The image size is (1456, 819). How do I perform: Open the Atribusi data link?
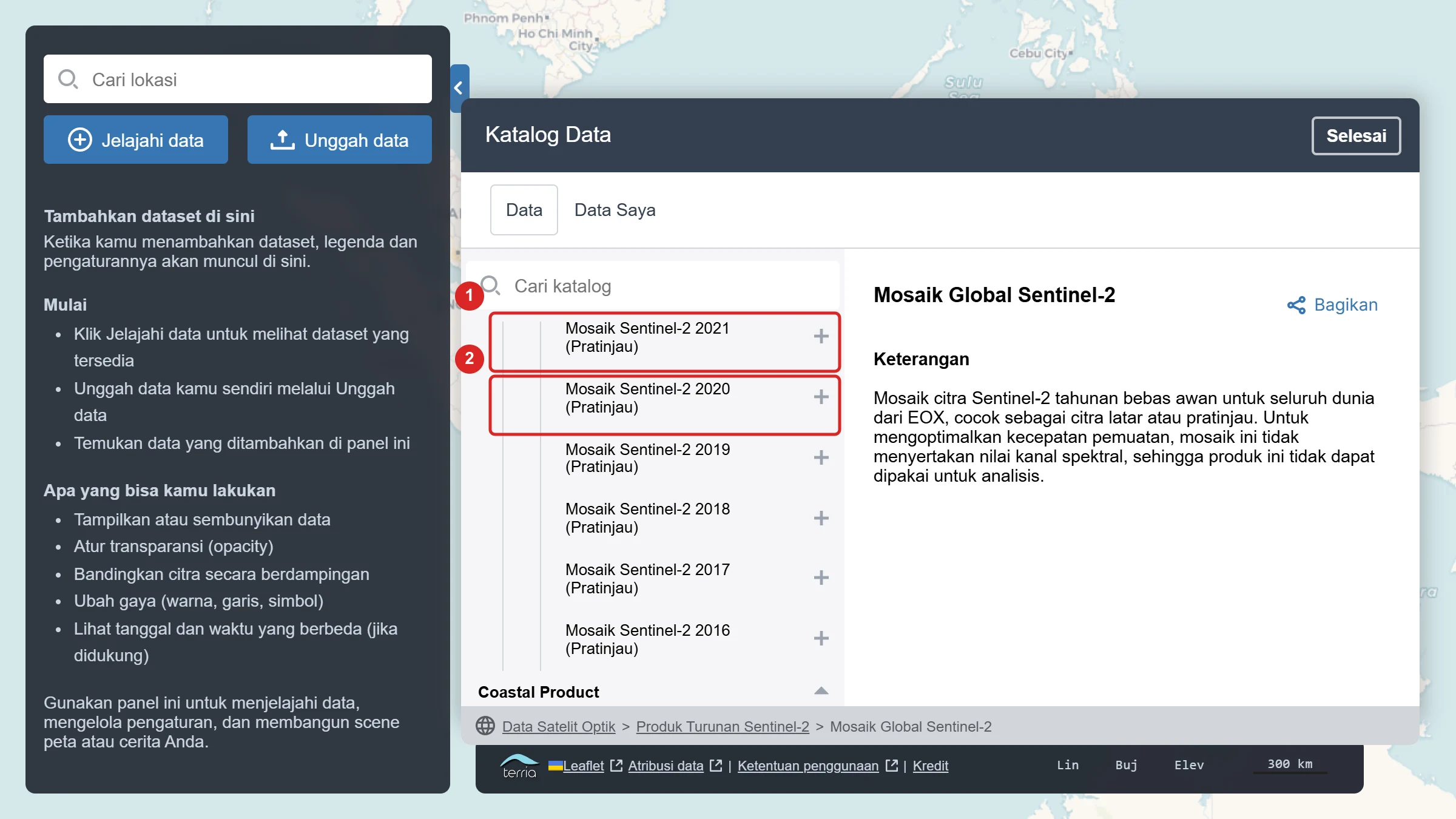coord(666,766)
